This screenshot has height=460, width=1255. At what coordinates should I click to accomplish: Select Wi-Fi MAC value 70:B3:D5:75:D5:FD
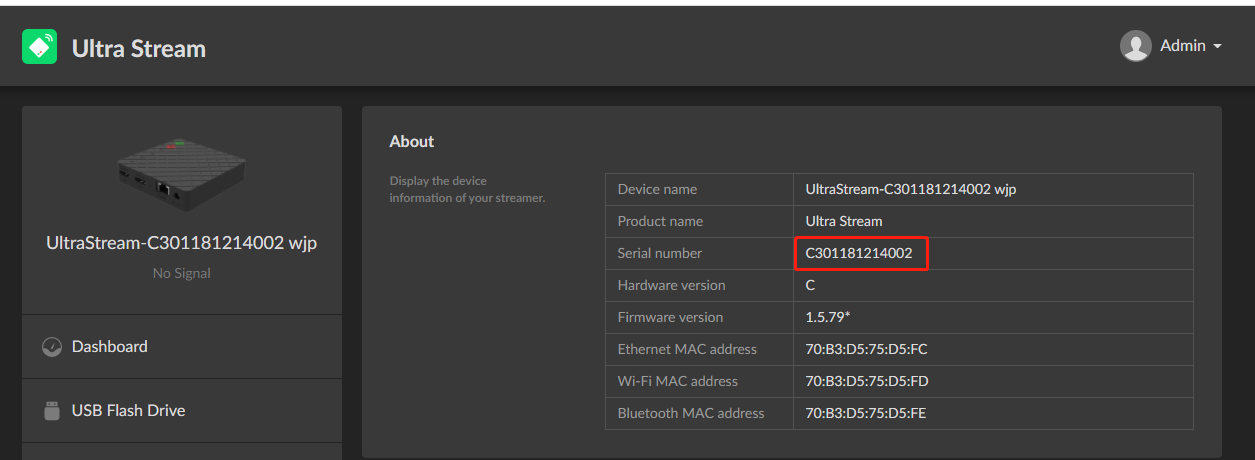[866, 381]
